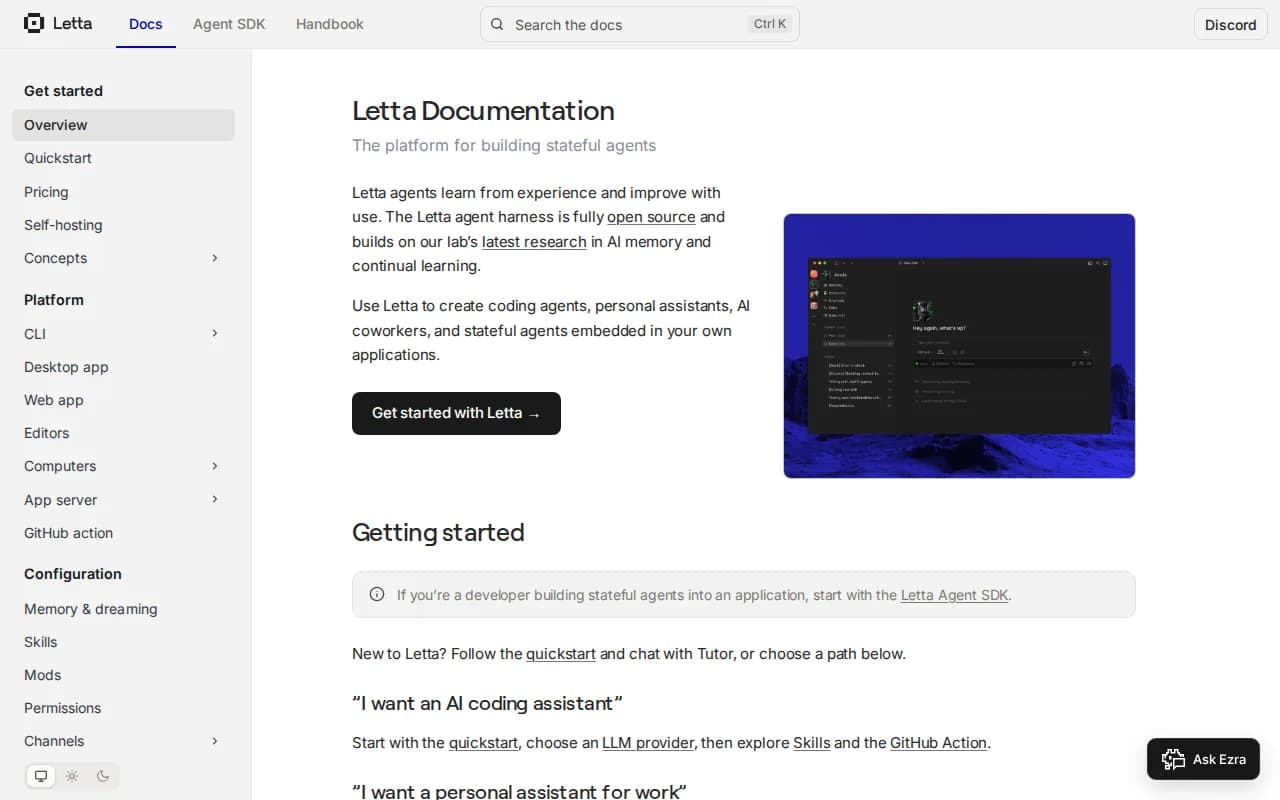Screen dimensions: 1280x800
Task: Click the Letta app screenshot image
Action: (959, 346)
